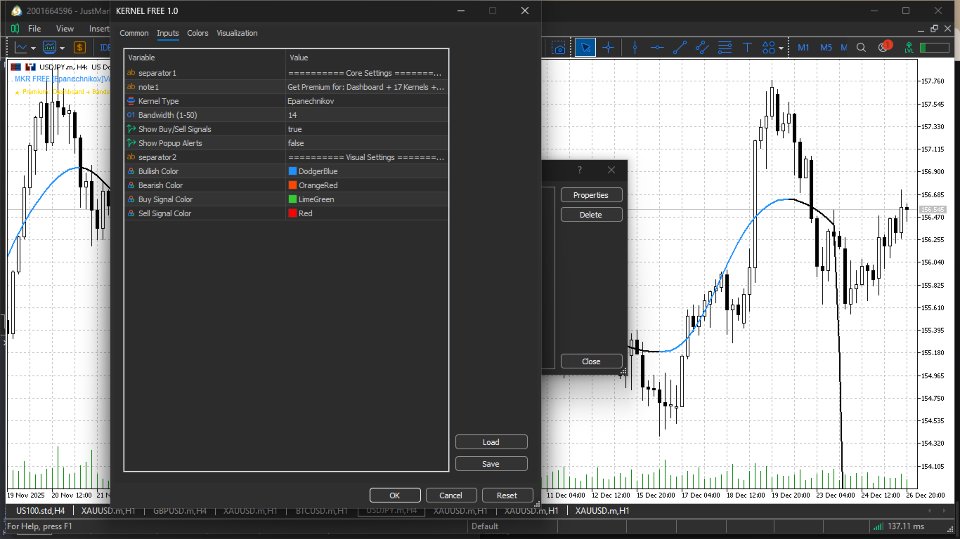Viewport: 960px width, 539px height.
Task: Open the Insert menu
Action: click(x=99, y=28)
